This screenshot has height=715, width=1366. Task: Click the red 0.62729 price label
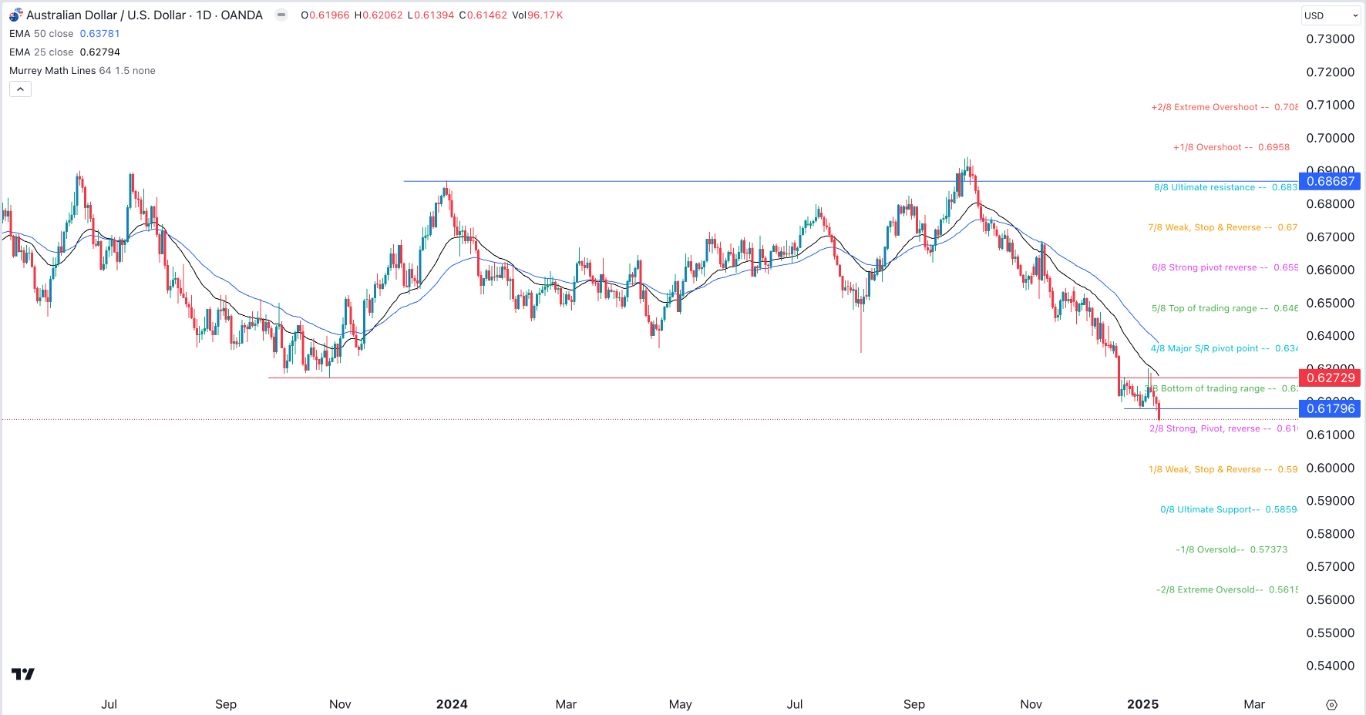1330,377
